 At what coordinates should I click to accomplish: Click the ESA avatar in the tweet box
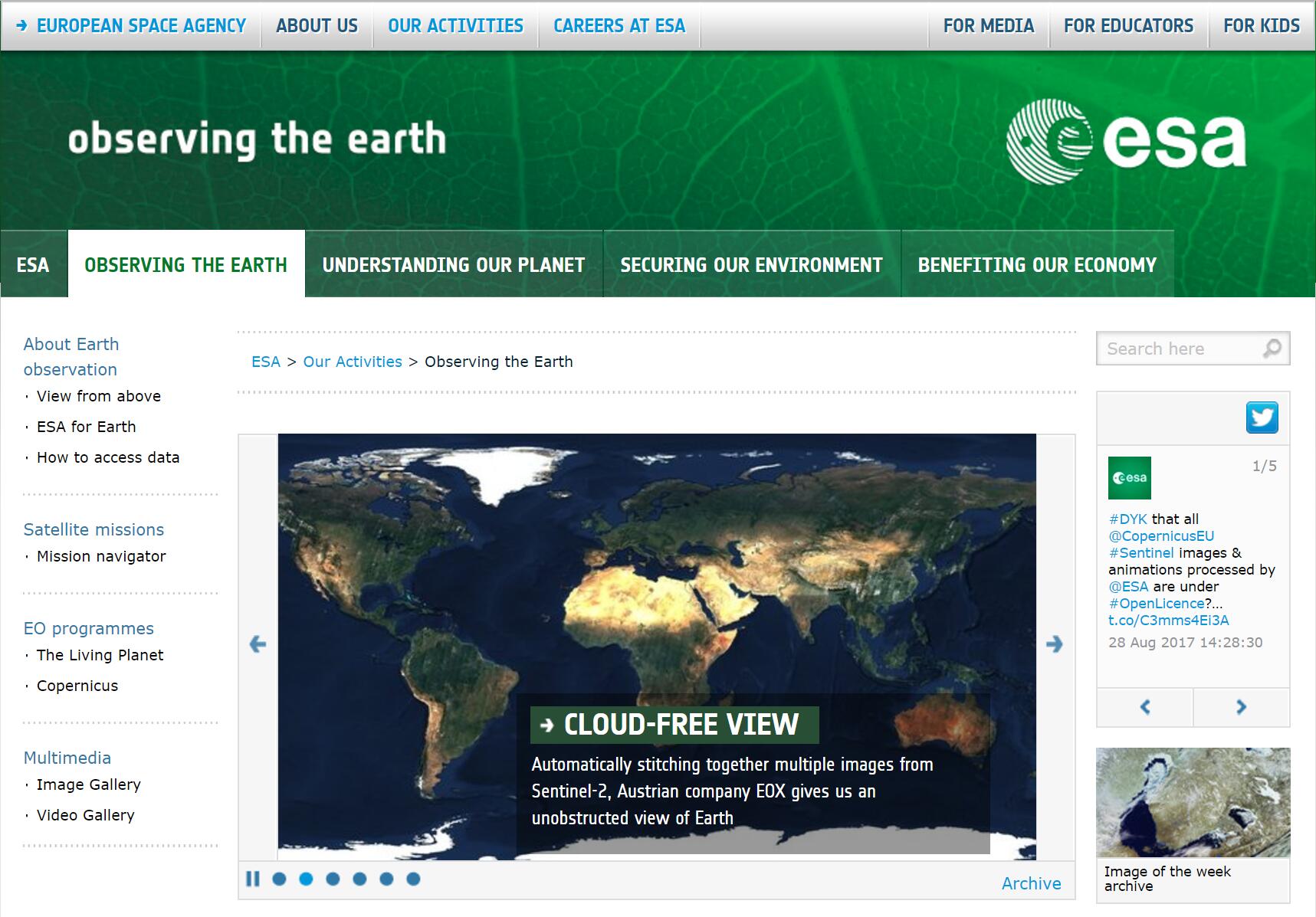point(1130,478)
